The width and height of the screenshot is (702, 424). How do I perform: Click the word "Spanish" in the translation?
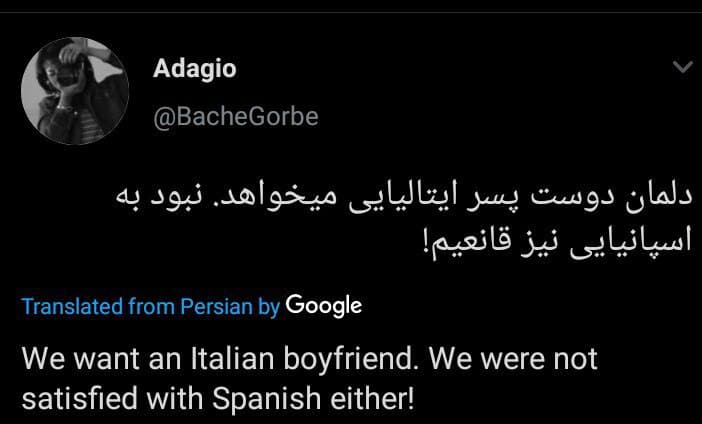[x=266, y=400]
